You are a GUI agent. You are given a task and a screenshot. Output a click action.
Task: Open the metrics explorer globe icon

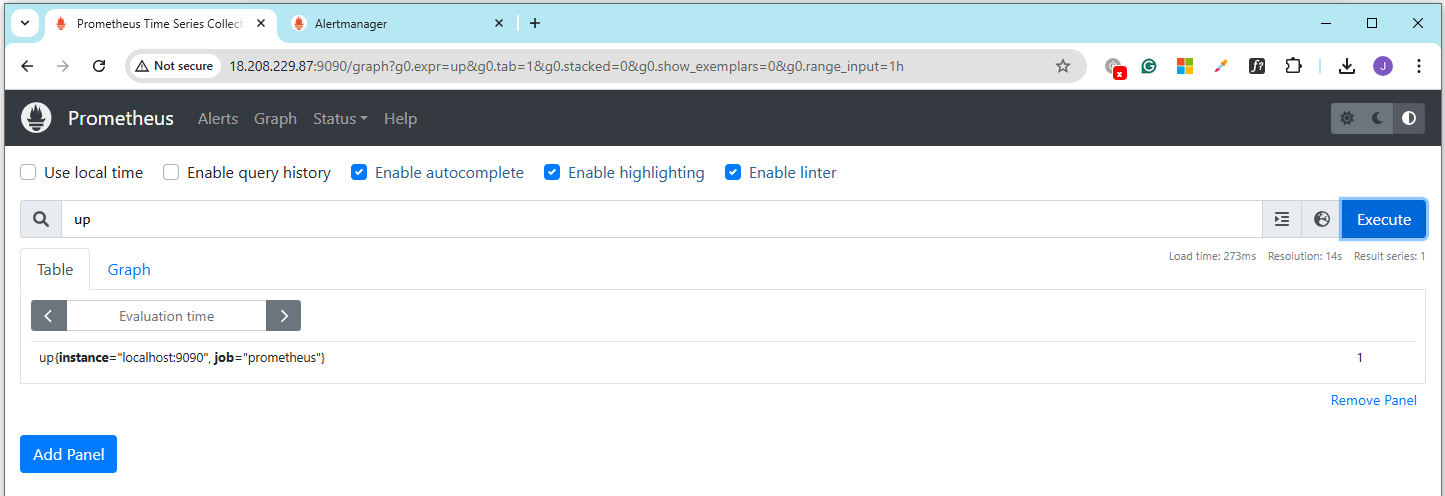(1321, 219)
